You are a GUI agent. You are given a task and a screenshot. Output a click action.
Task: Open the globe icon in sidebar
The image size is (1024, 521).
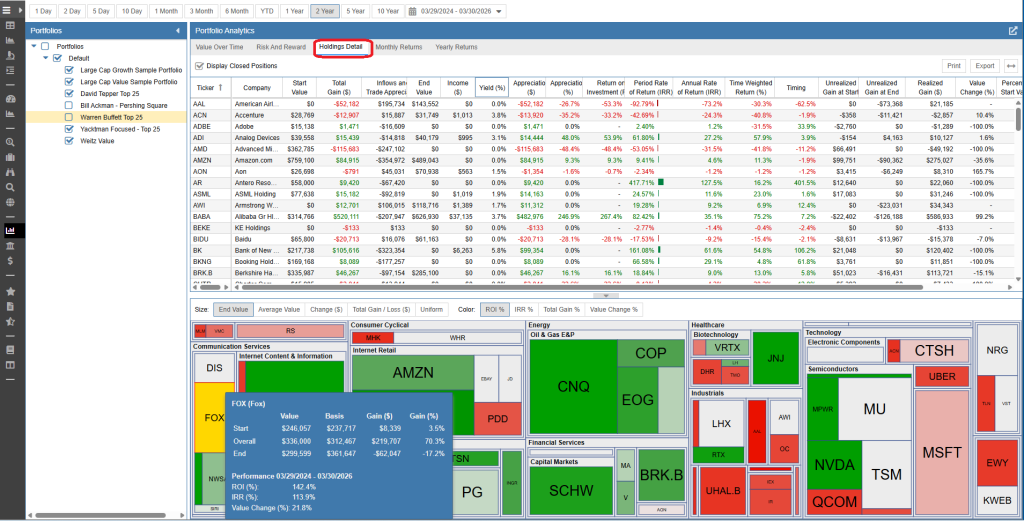10,202
